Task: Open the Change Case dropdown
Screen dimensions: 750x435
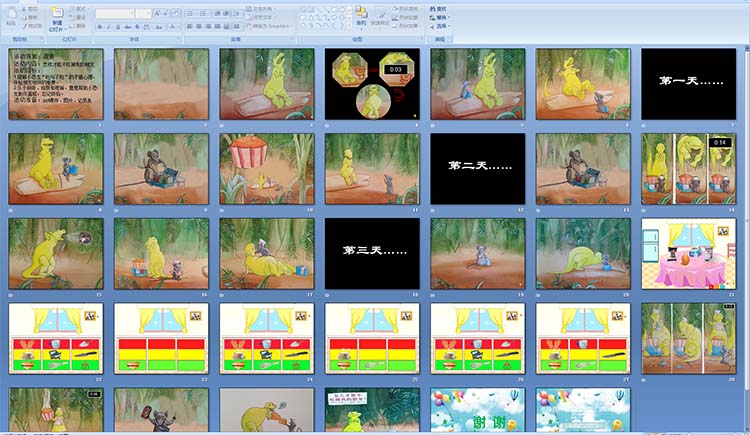Action: coord(159,27)
